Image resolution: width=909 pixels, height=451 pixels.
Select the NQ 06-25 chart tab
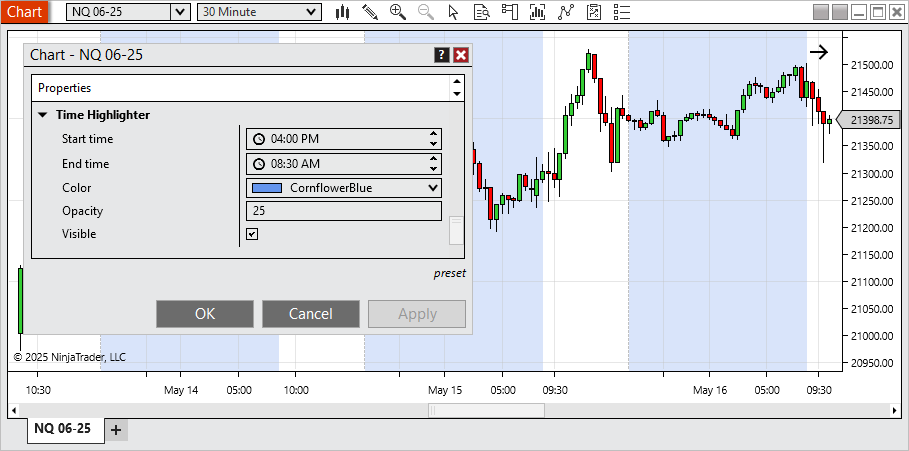point(62,429)
